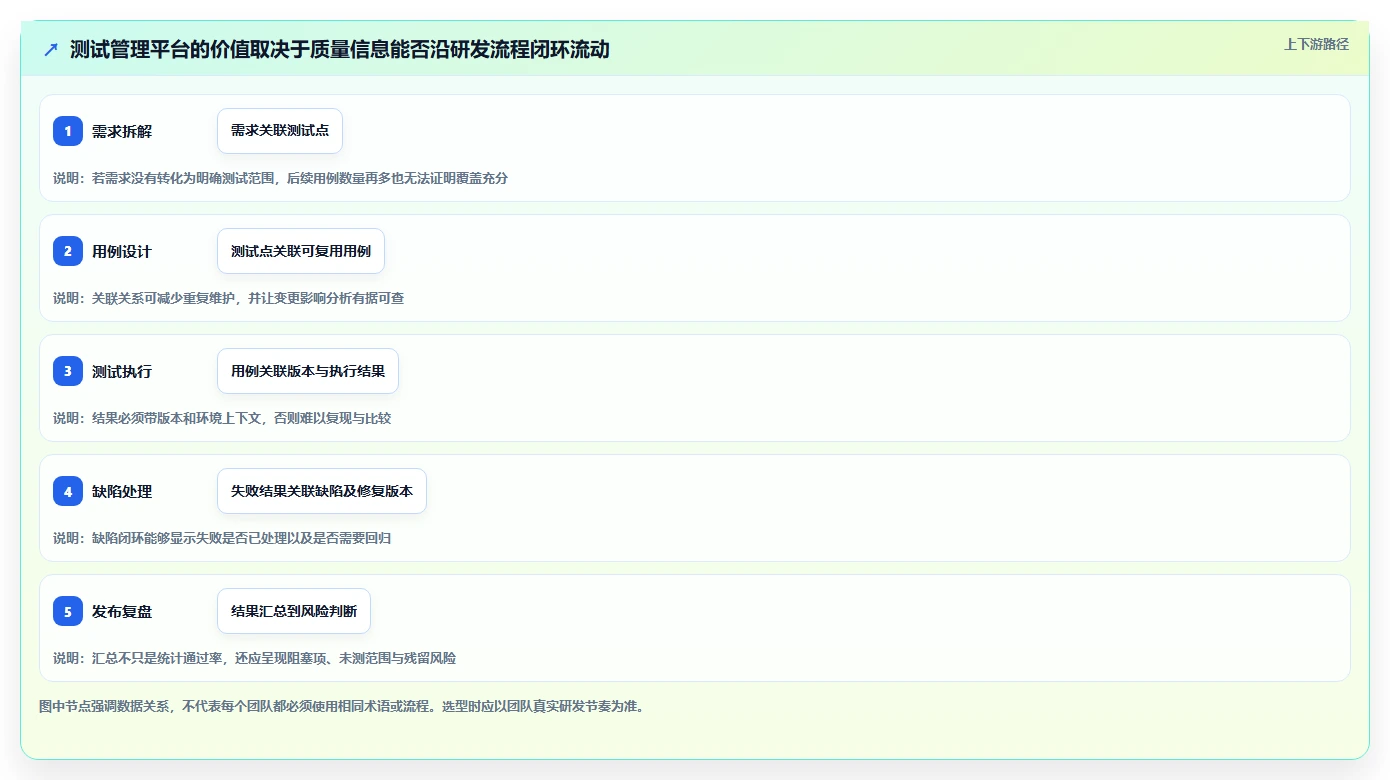Select the 结果汇总到风险判断 chip
Image resolution: width=1390 pixels, height=780 pixels.
click(x=294, y=611)
